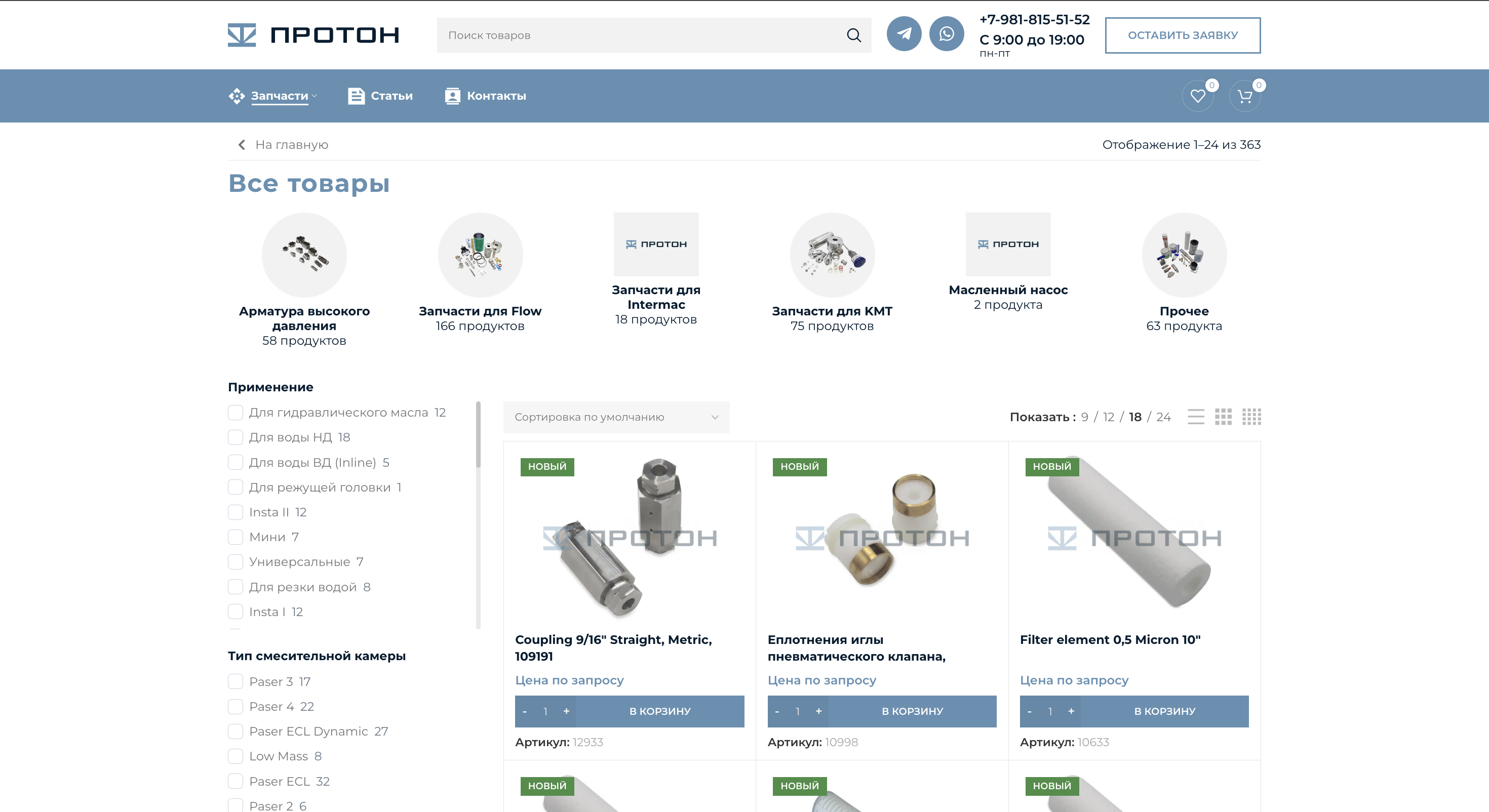Check Для воды НД filter
The height and width of the screenshot is (812, 1489).
pyautogui.click(x=236, y=437)
